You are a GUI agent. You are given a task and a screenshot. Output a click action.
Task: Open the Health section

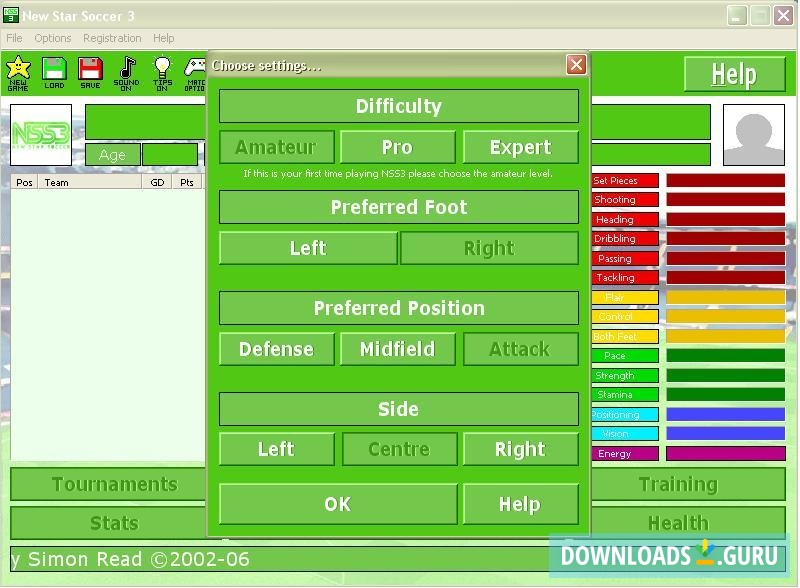coord(688,523)
